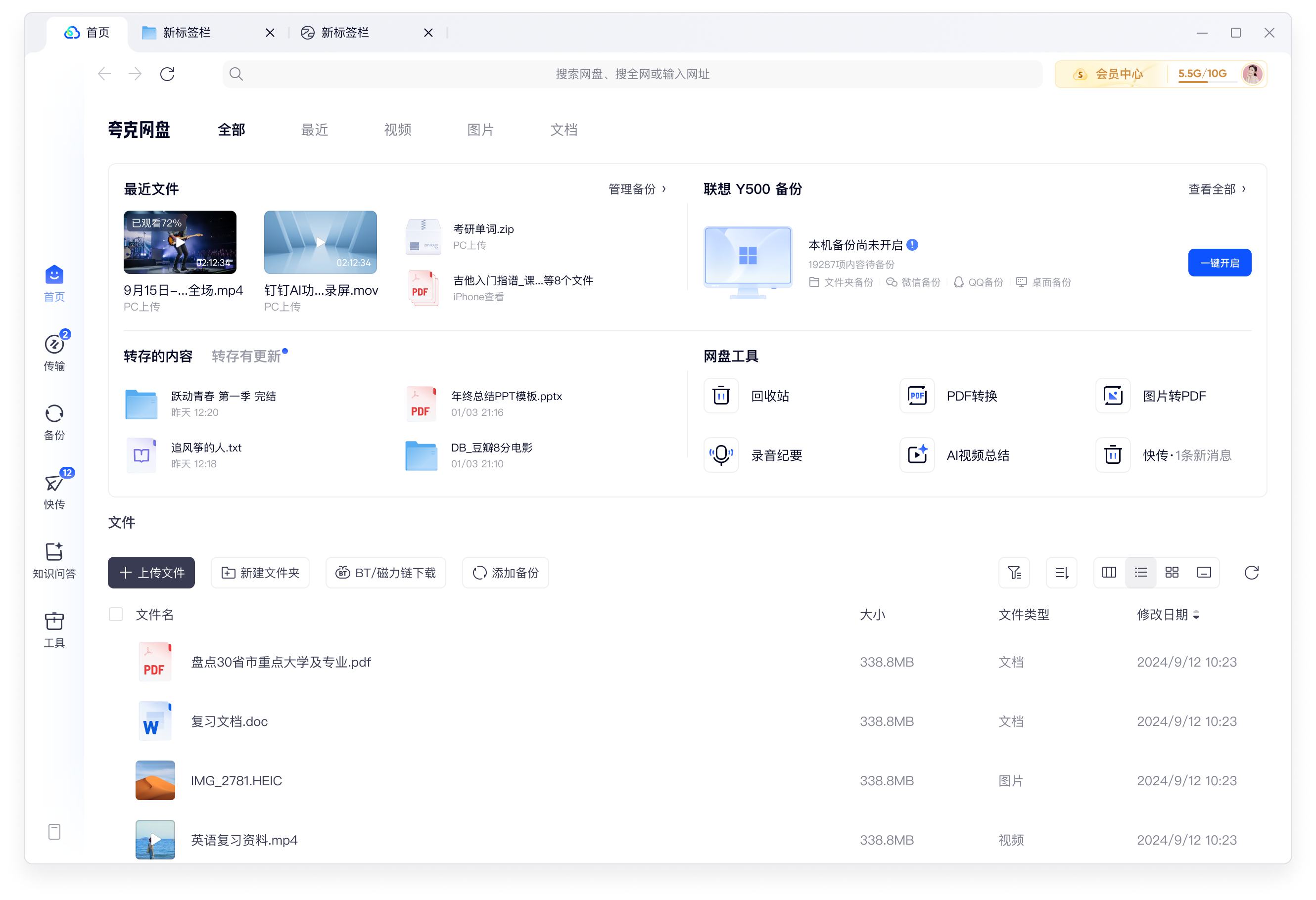This screenshot has height=900, width=1316.
Task: Select the 复习文档.doc row
Action: (x=688, y=721)
